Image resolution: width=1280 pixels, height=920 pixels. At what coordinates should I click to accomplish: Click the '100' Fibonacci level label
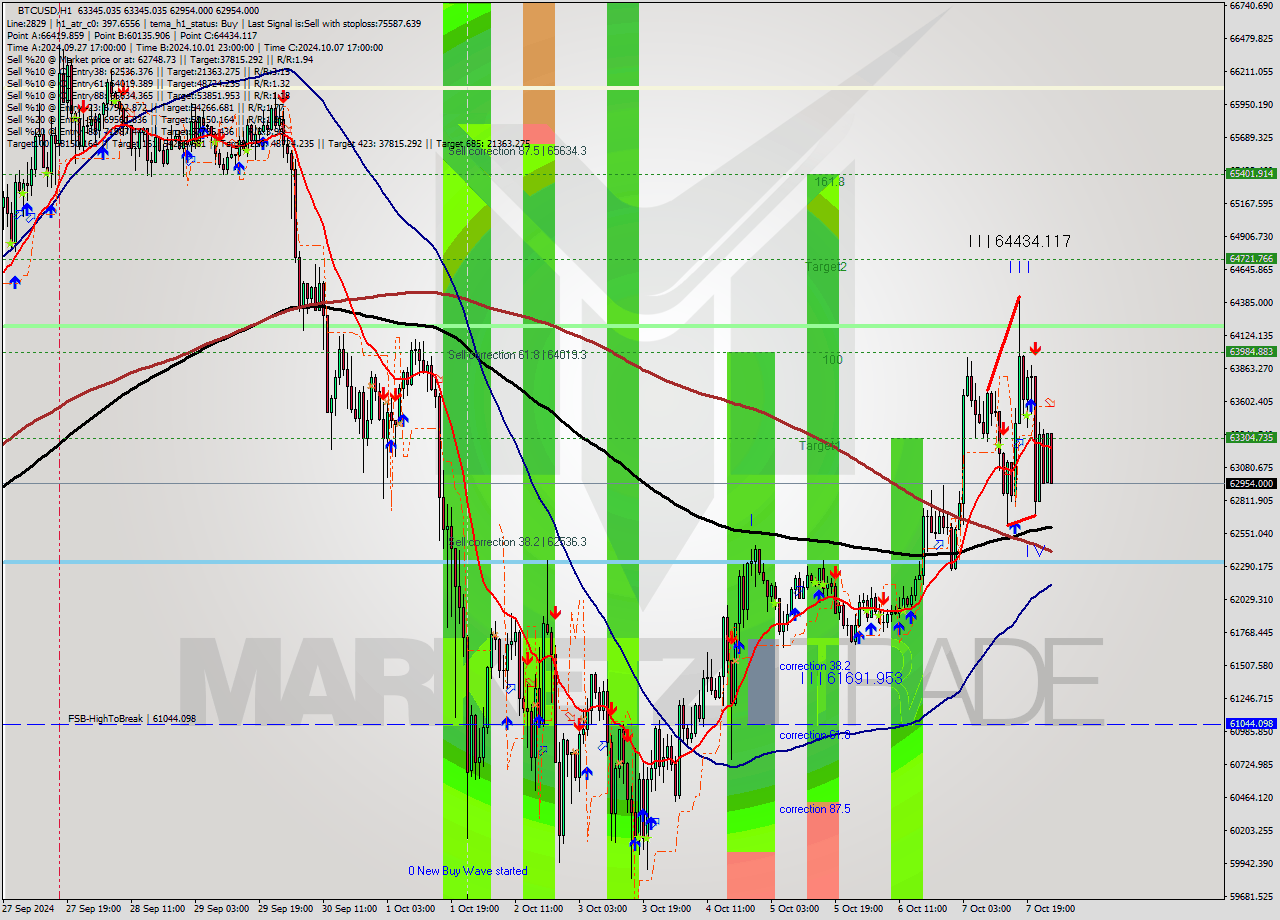point(833,360)
